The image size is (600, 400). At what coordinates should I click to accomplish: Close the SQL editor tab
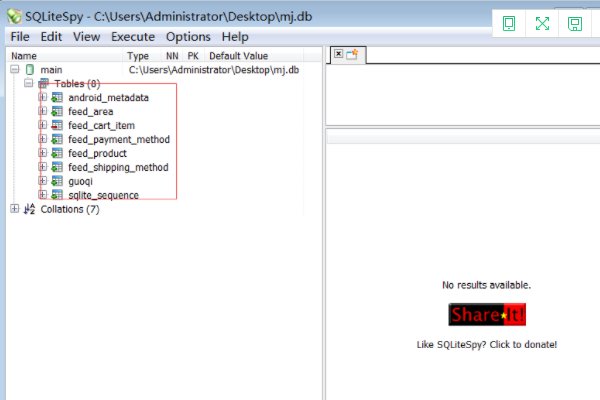(338, 54)
